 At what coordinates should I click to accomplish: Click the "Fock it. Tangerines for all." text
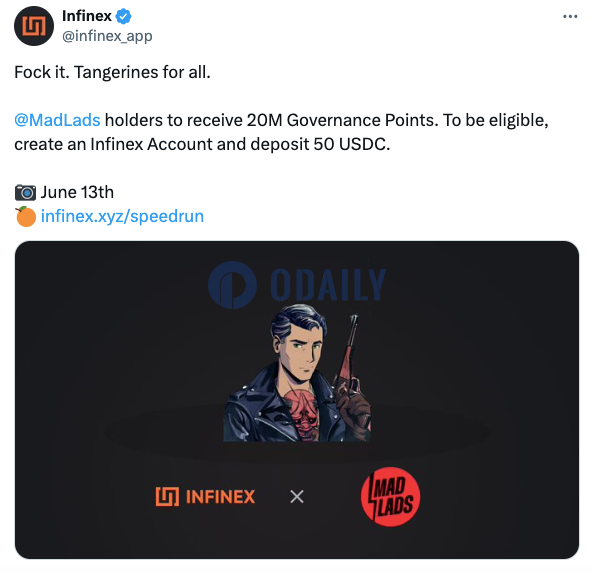[112, 72]
